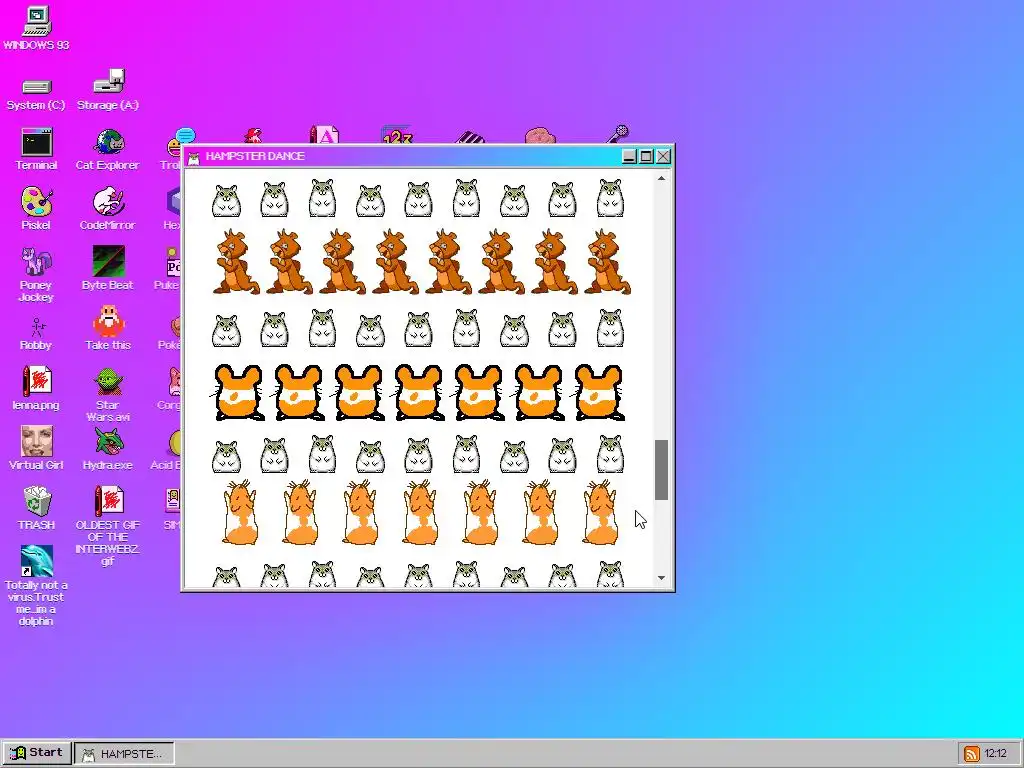Maximize the Hampster Dance window
The width and height of the screenshot is (1024, 768).
coord(646,156)
